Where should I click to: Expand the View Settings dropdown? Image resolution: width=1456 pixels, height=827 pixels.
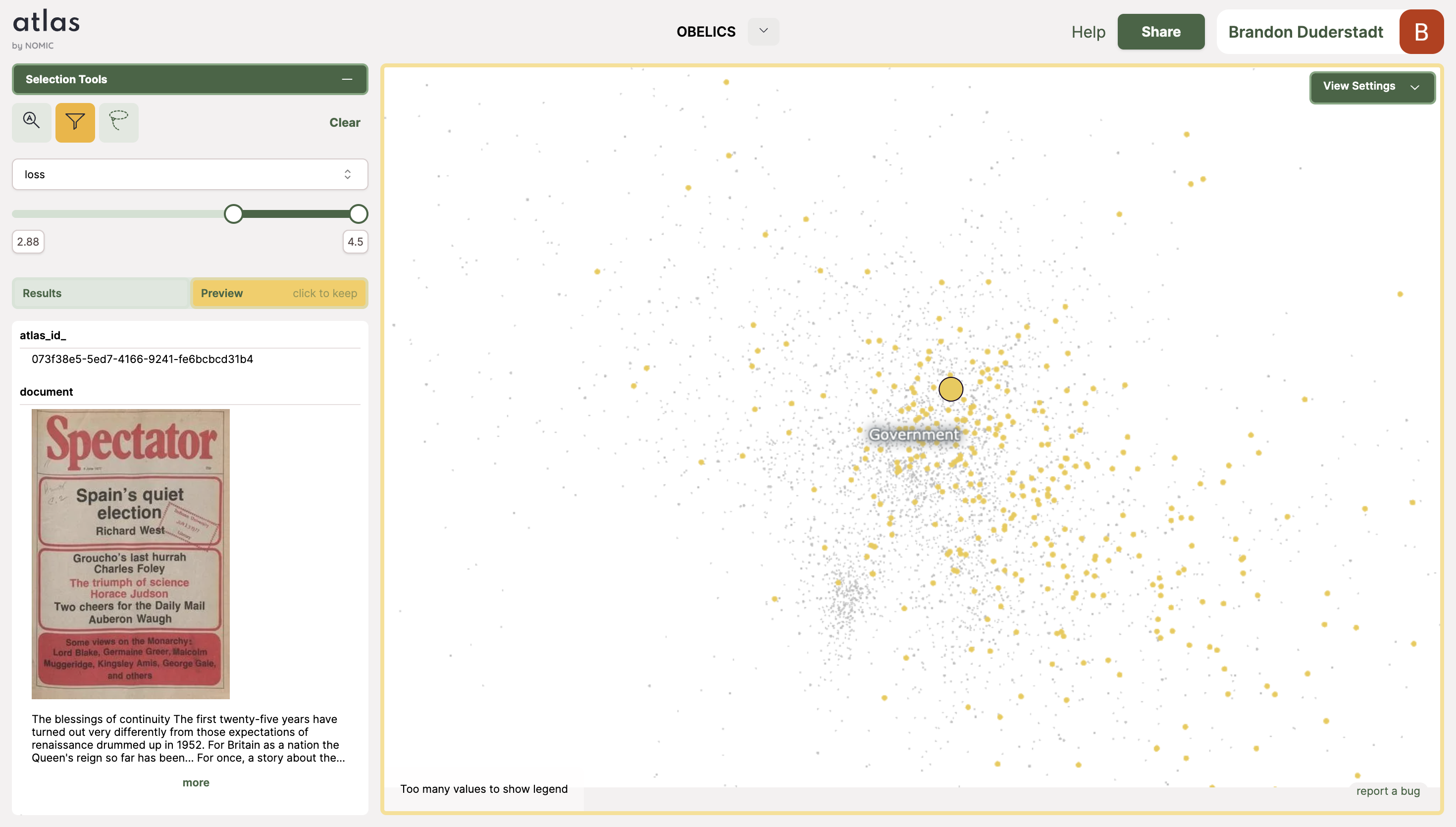point(1371,87)
